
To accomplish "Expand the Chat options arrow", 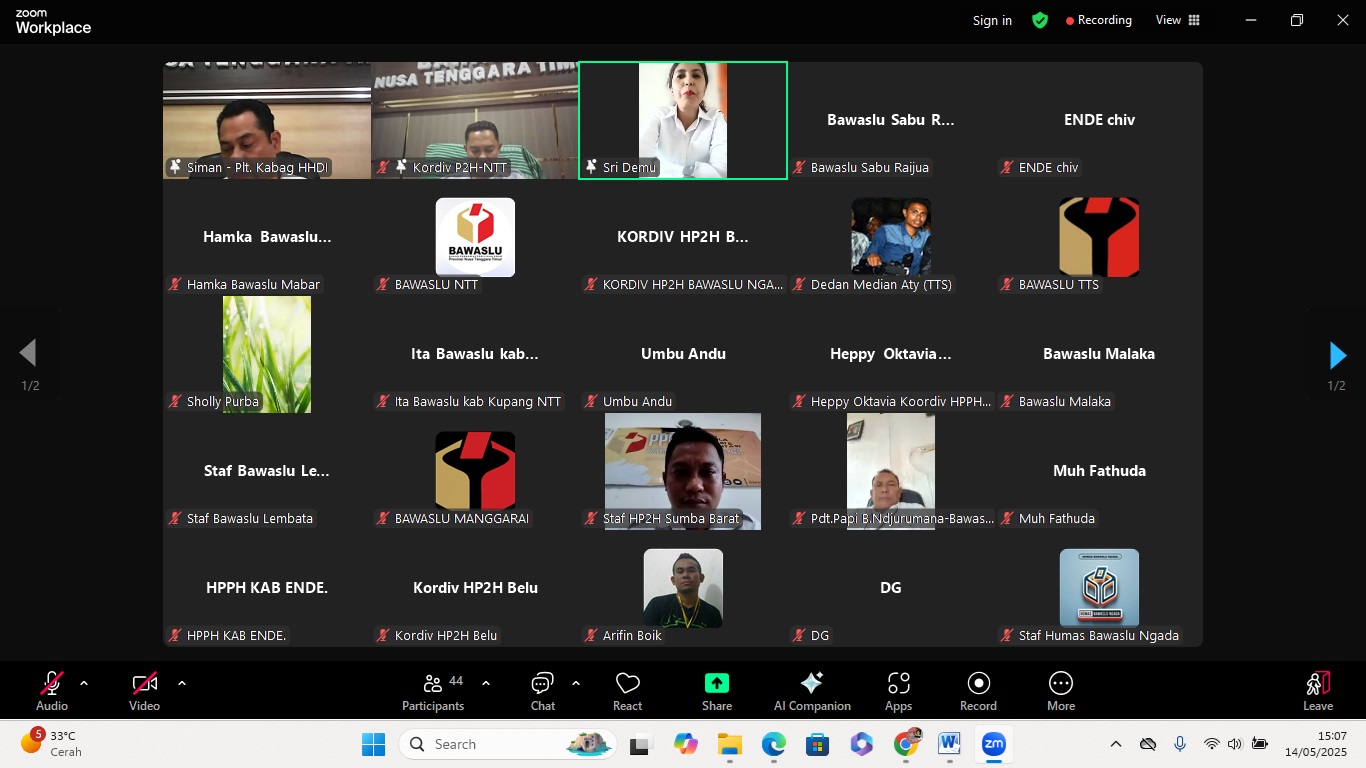I will pos(576,684).
